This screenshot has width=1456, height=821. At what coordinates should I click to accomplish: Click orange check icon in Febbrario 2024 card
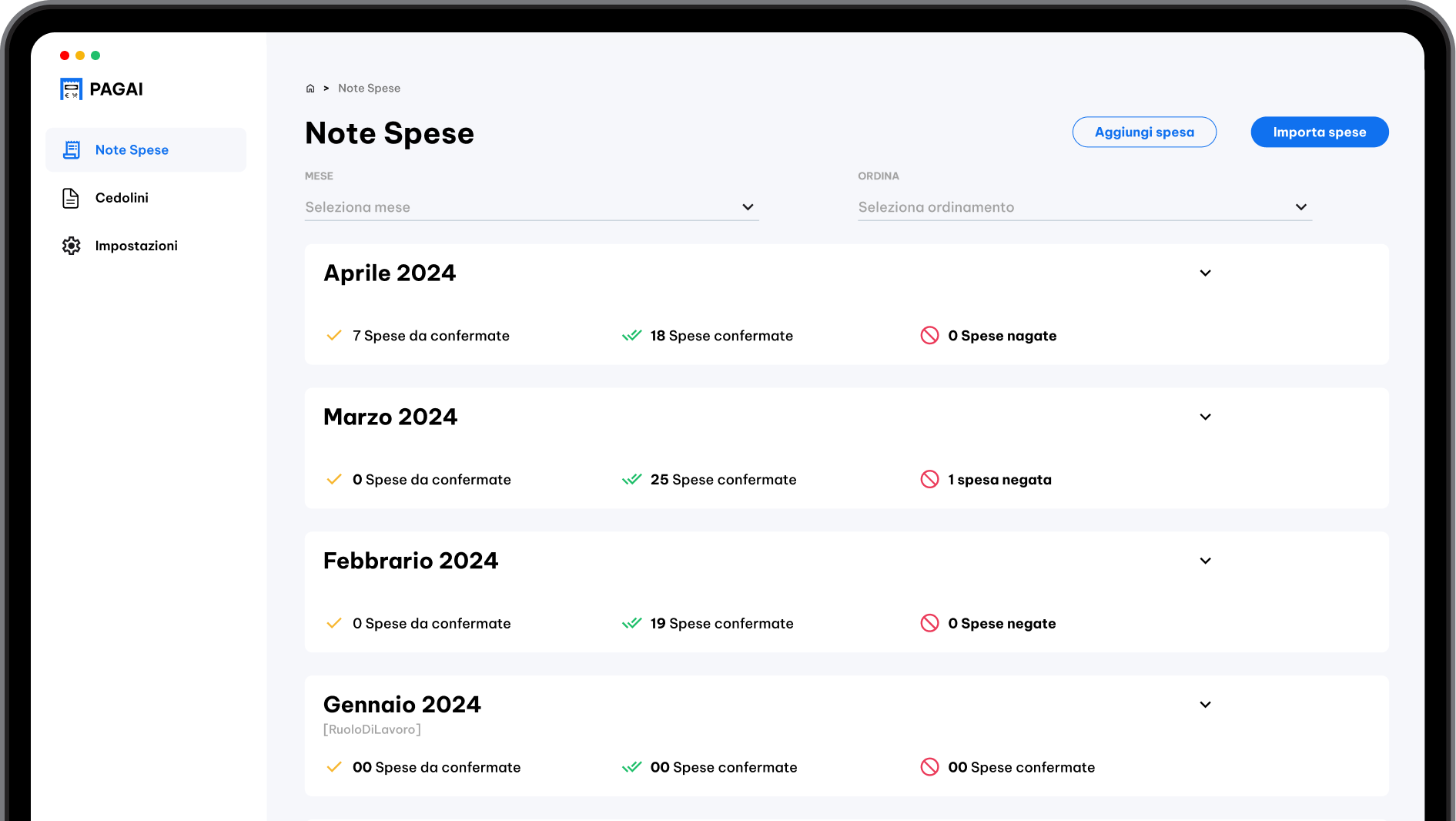[x=334, y=624]
